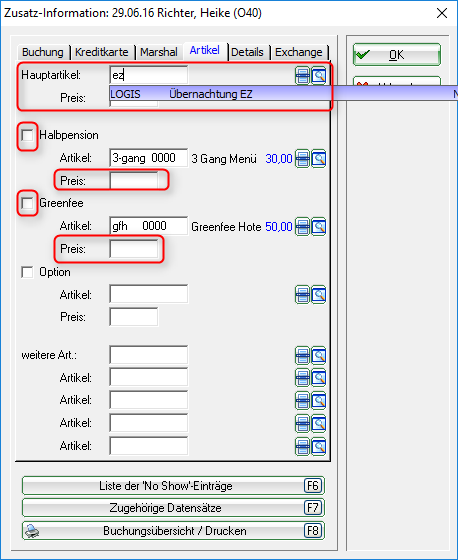Screen dimensions: 458x560
Task: Open search icon for Option article
Action: tap(319, 295)
